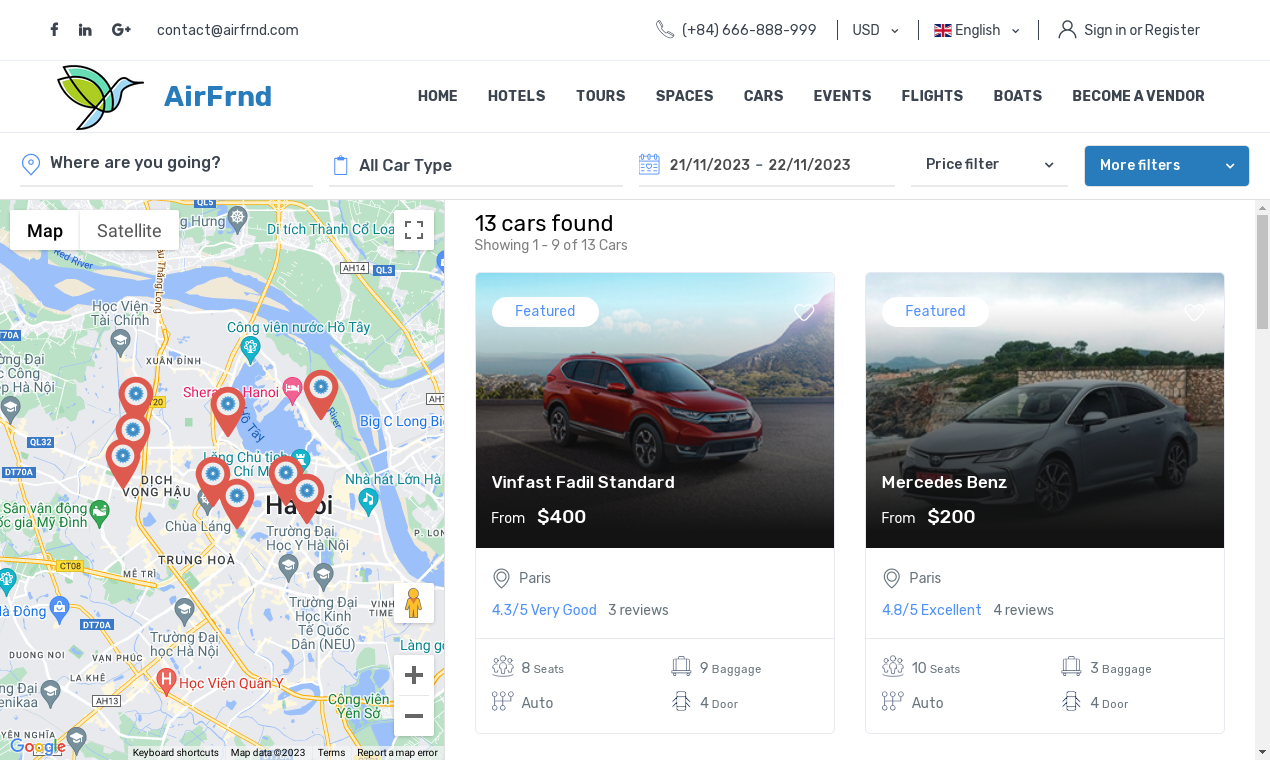
Task: Click the location pin icon in the search bar
Action: (x=31, y=164)
